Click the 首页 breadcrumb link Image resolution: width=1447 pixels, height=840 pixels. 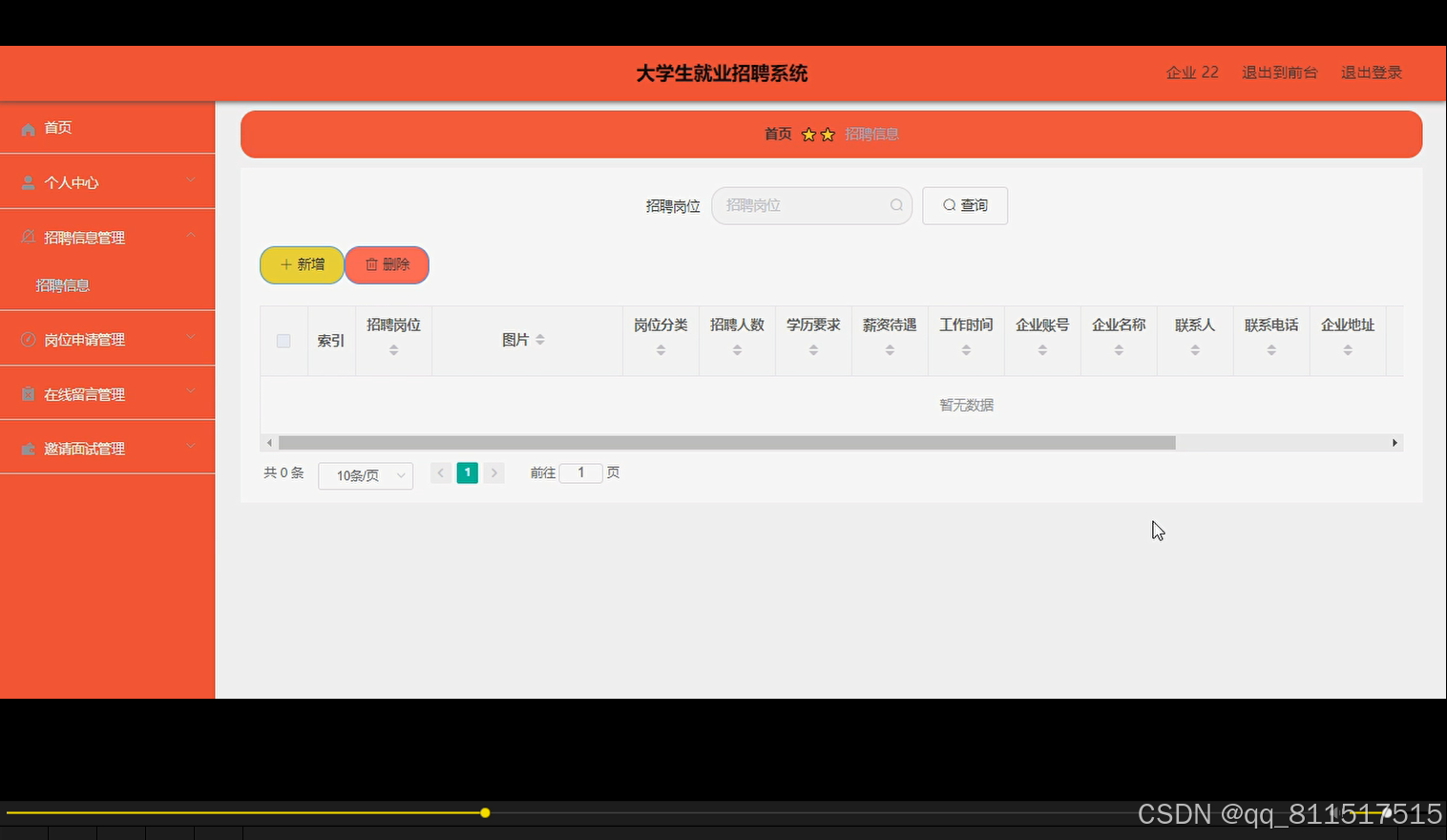click(x=778, y=135)
